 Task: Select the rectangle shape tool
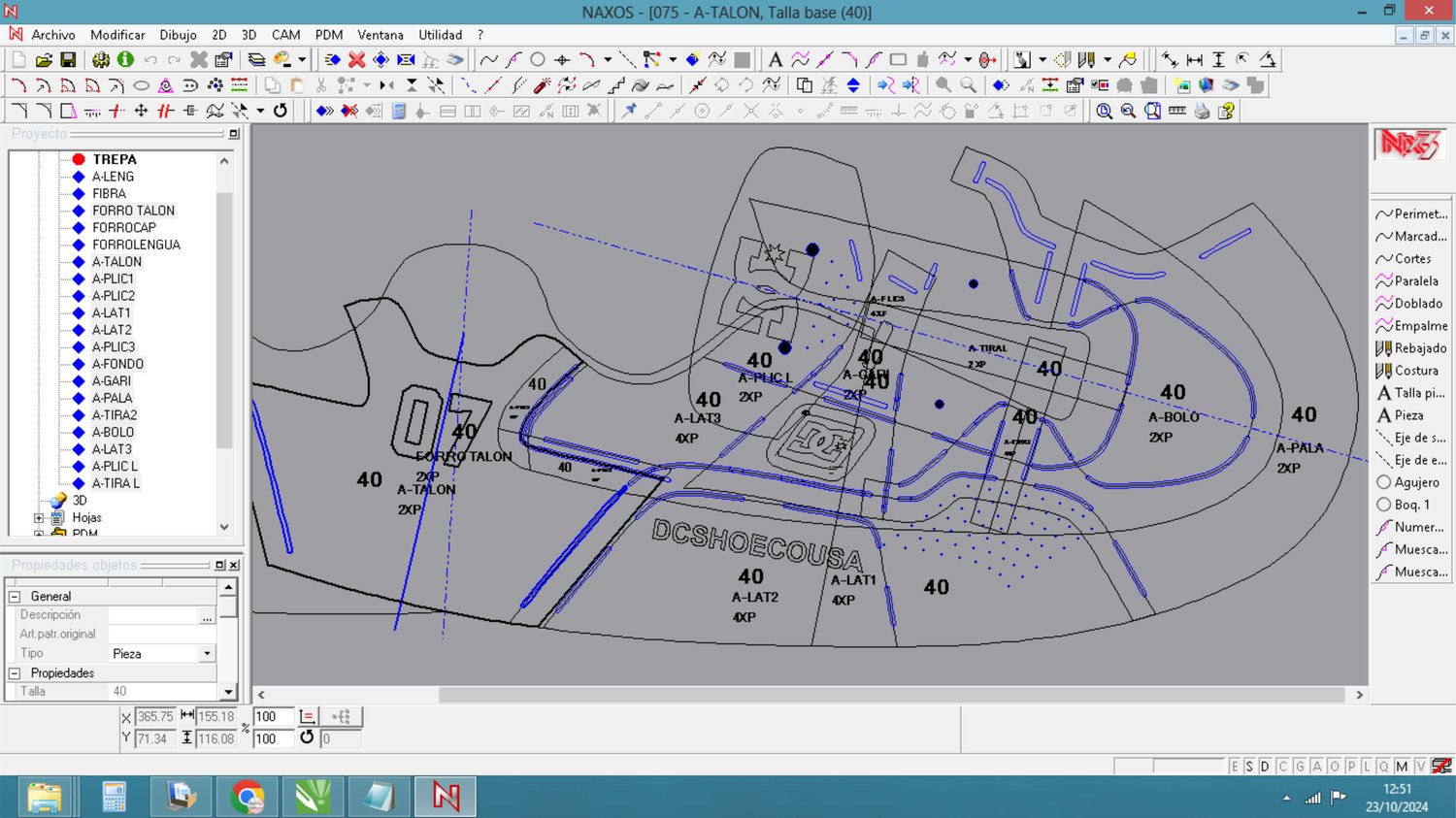tap(898, 60)
